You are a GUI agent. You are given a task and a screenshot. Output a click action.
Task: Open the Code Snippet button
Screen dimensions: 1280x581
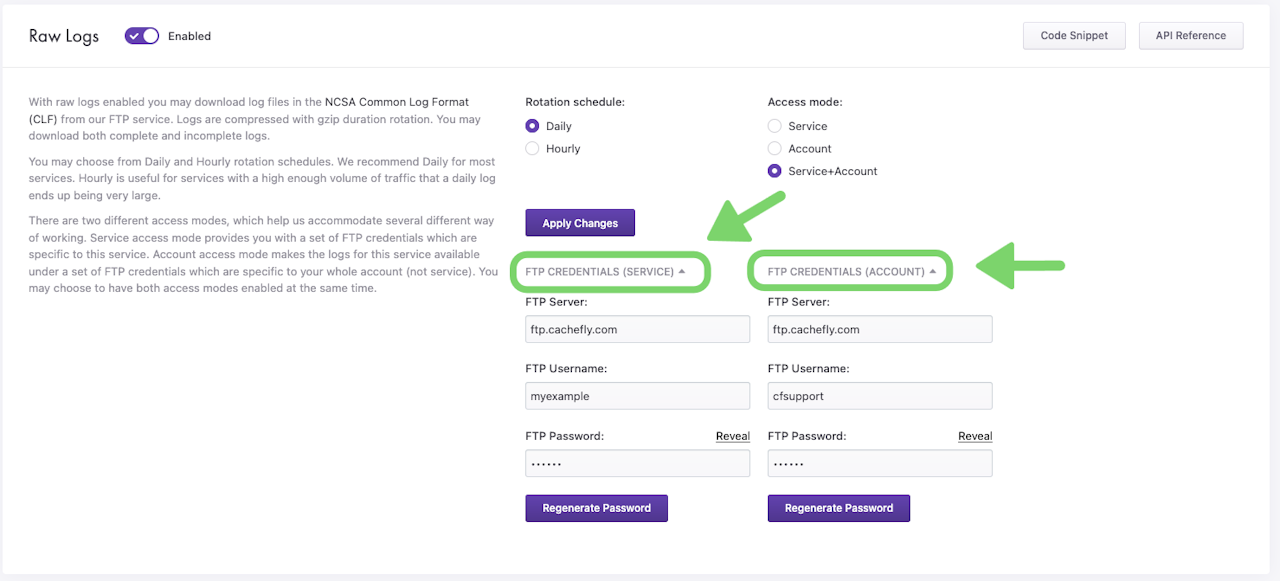[1074, 36]
